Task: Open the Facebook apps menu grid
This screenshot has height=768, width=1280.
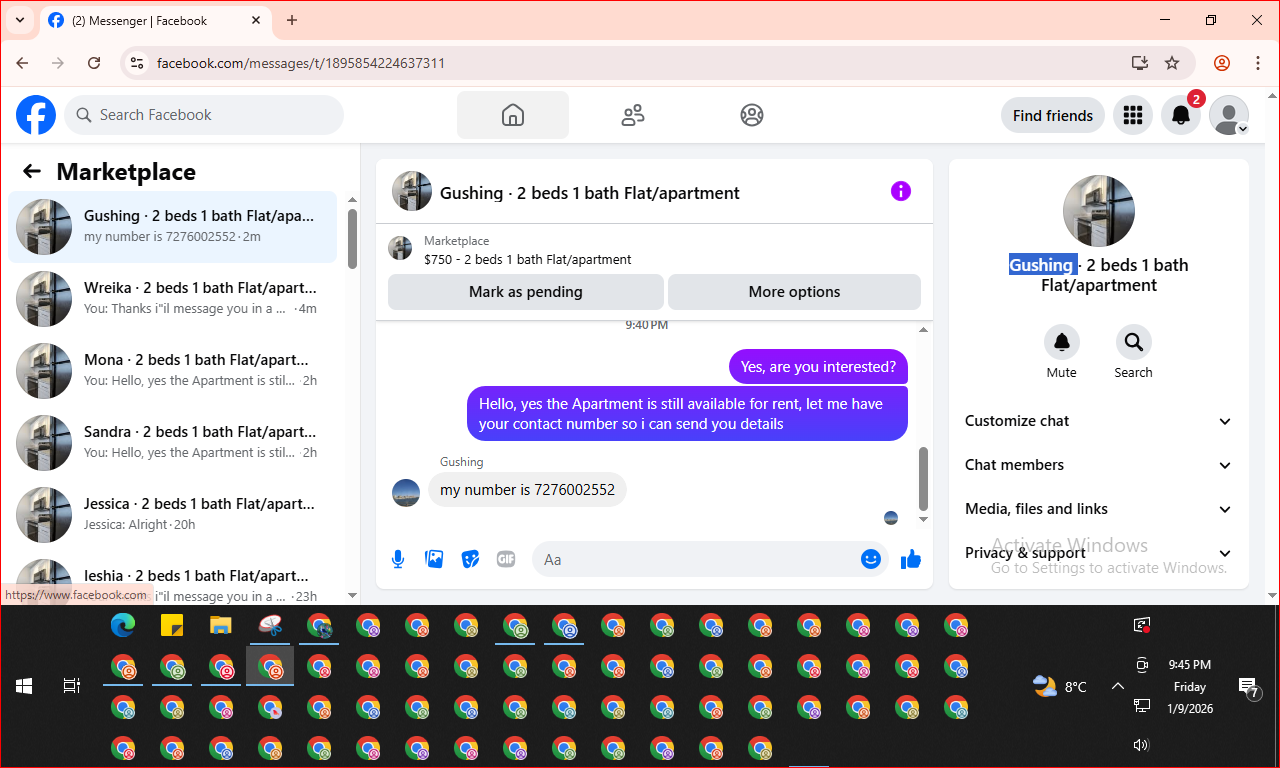Action: point(1133,115)
